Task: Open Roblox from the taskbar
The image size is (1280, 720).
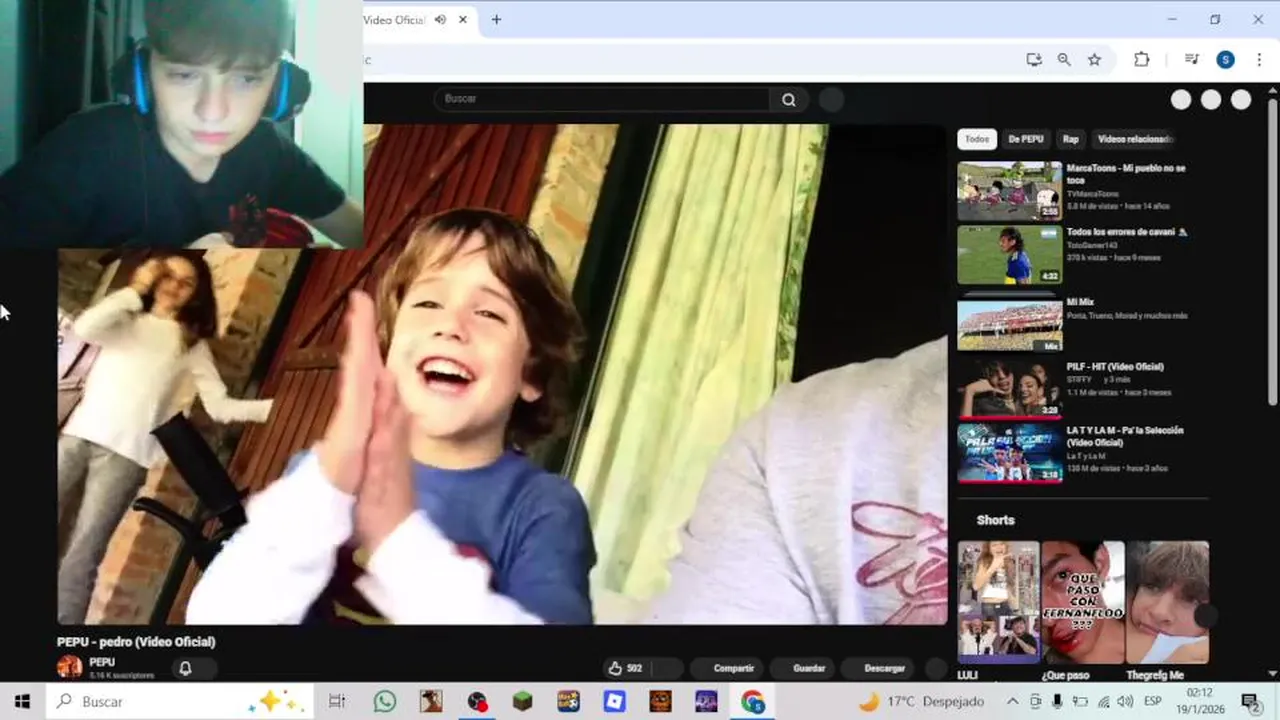Action: point(614,702)
